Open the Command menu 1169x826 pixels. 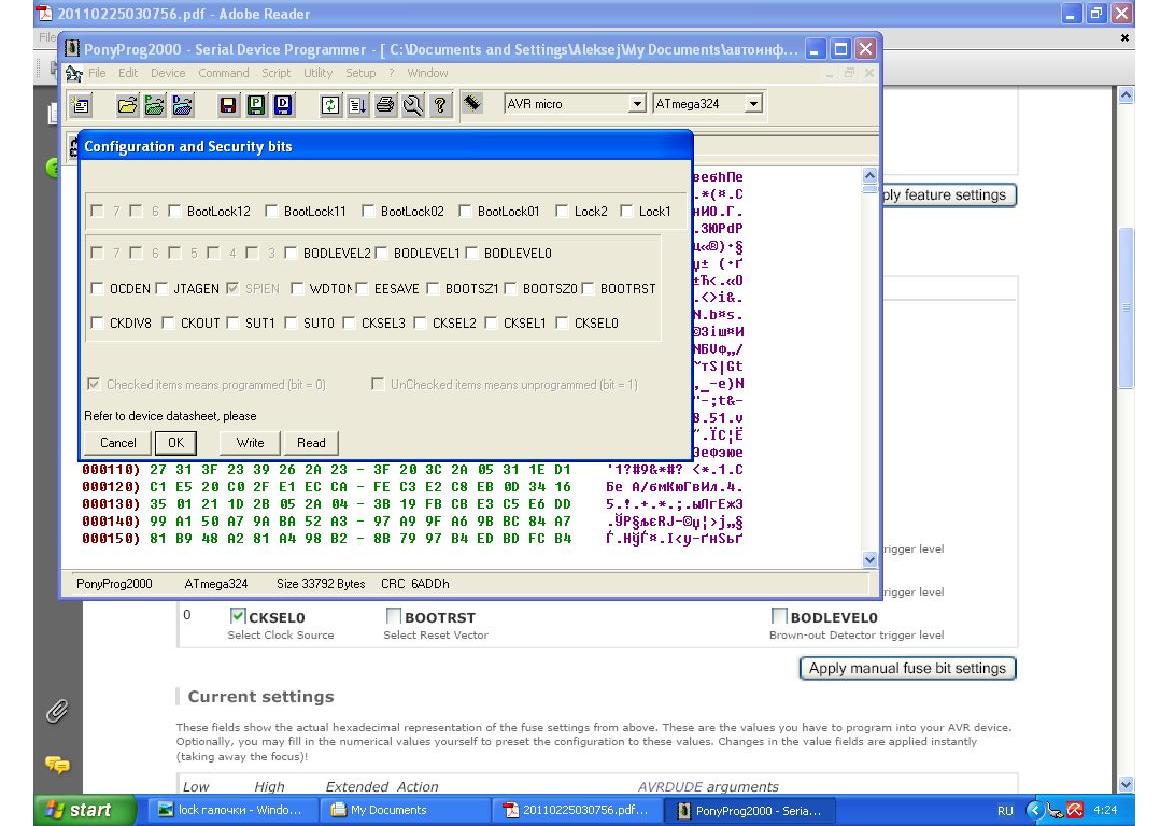(x=223, y=73)
